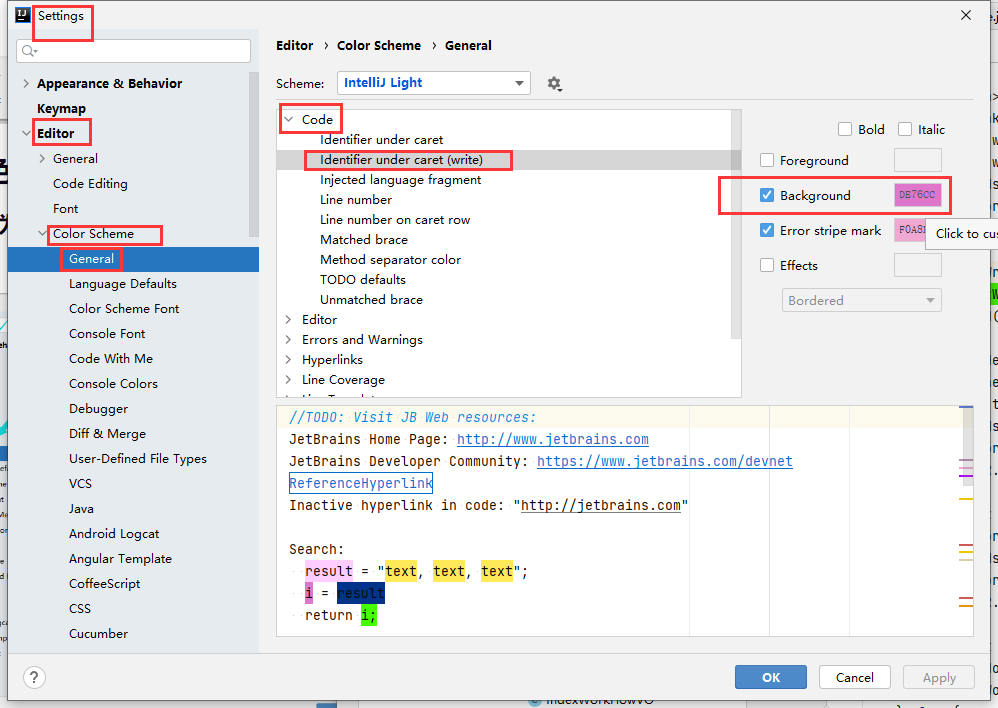Enable the Bold checkbox

(x=845, y=129)
